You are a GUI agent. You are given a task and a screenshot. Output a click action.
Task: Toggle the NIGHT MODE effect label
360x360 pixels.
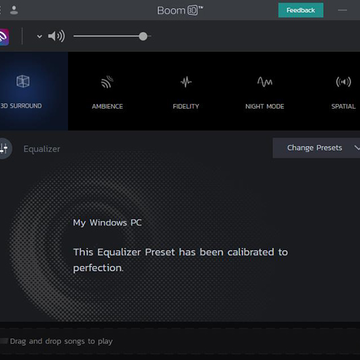click(265, 107)
